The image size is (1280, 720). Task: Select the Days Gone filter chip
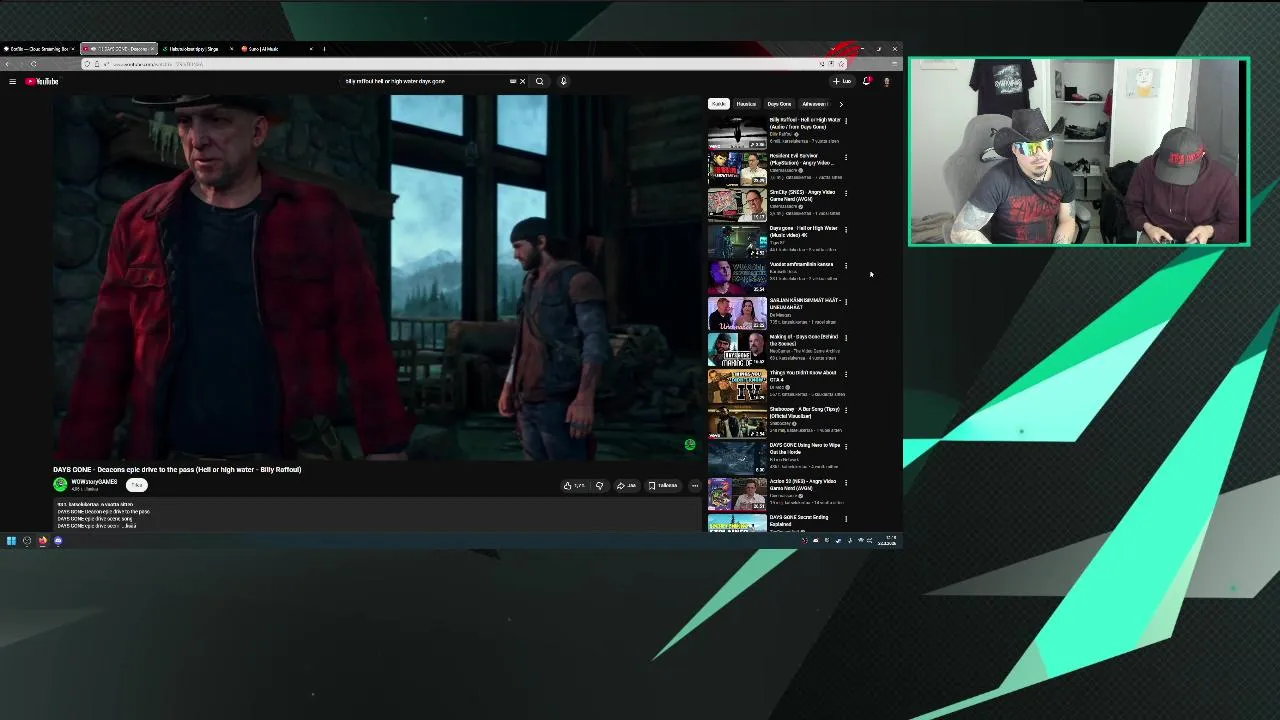click(779, 104)
